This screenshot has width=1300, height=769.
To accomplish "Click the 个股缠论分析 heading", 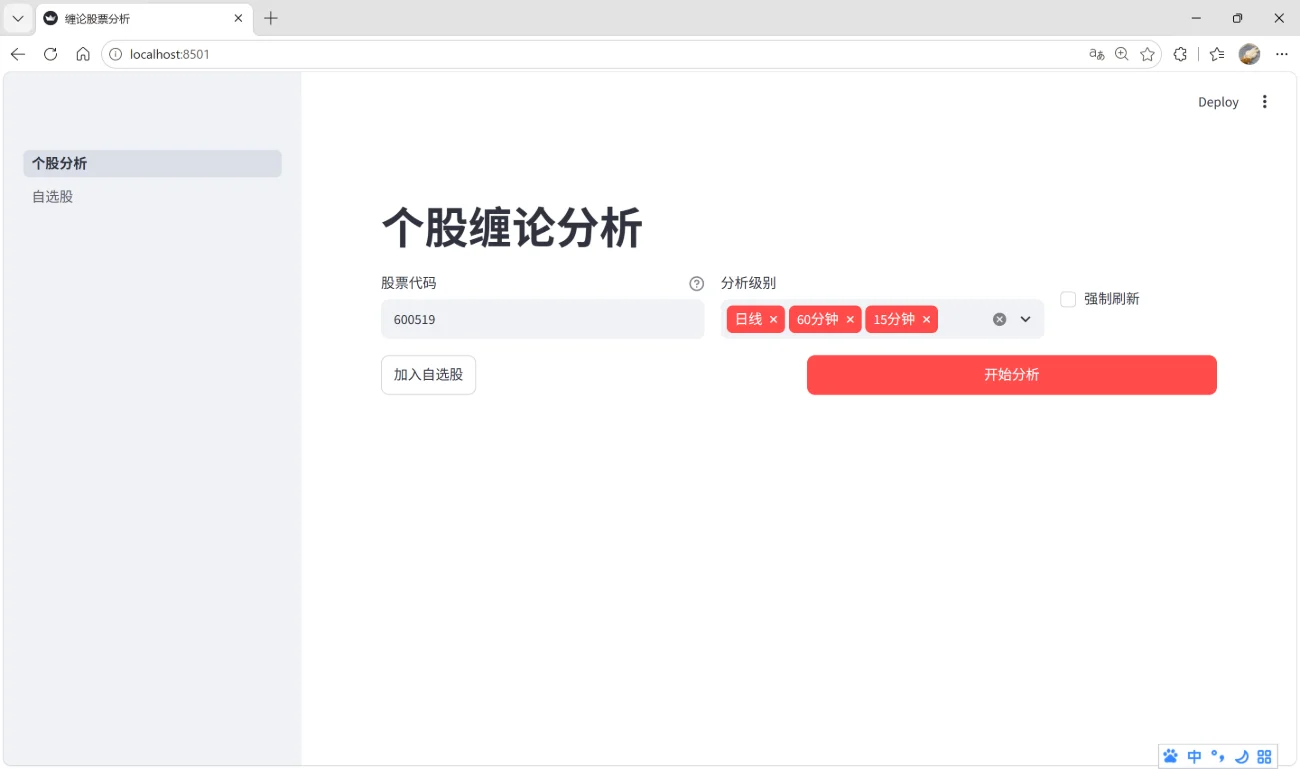I will pyautogui.click(x=512, y=228).
